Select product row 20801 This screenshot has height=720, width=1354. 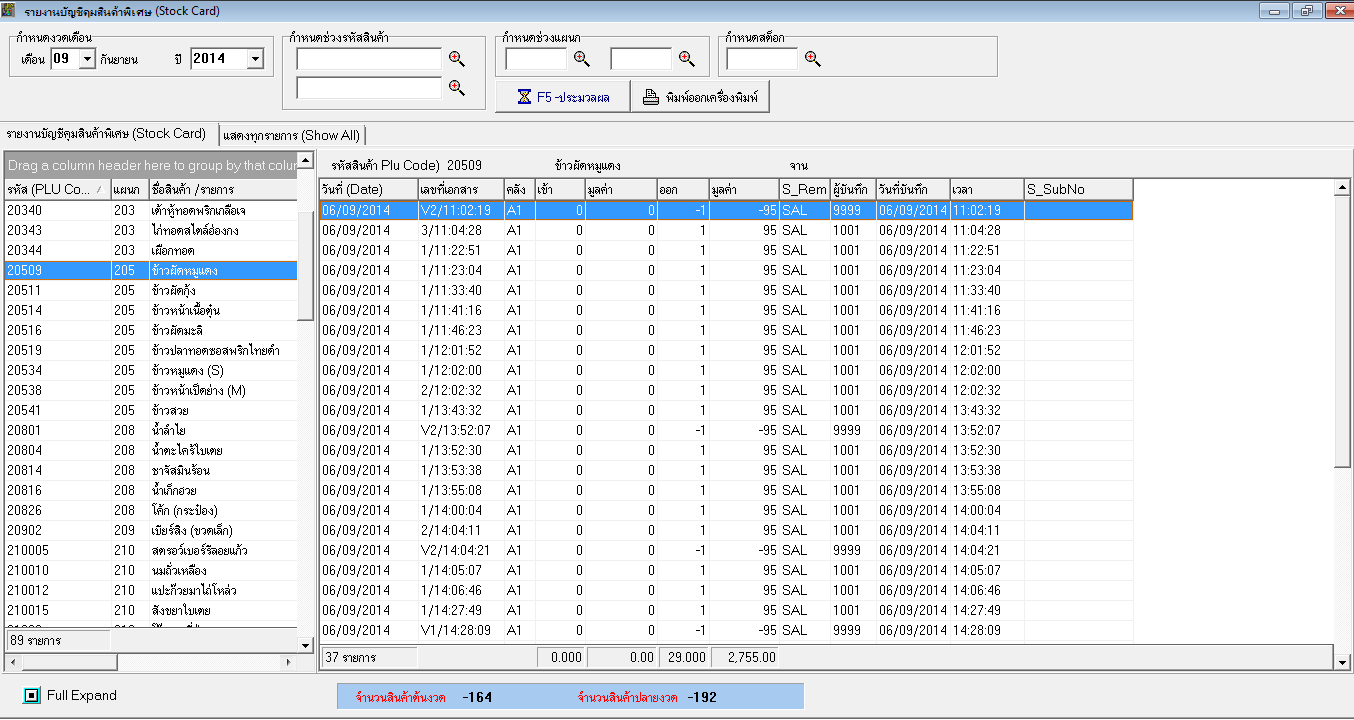[151, 430]
